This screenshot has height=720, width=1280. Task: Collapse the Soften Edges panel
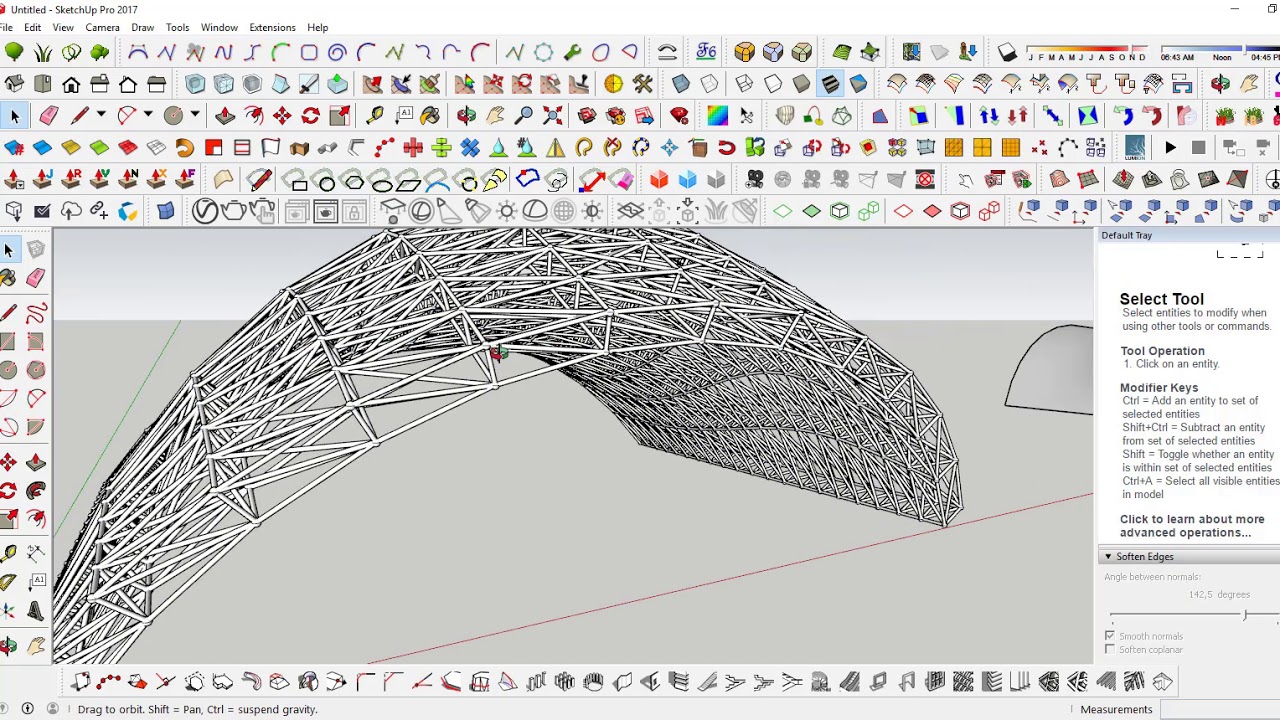pyautogui.click(x=1108, y=557)
